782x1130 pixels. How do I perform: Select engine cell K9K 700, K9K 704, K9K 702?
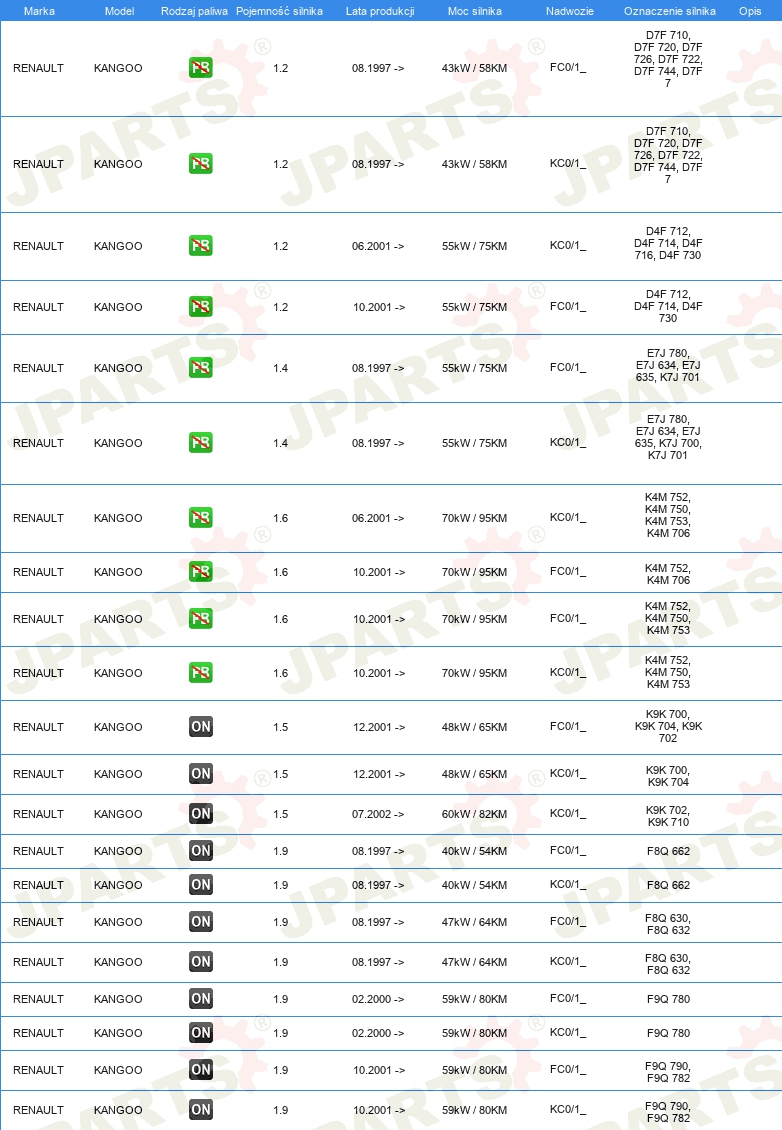click(668, 726)
